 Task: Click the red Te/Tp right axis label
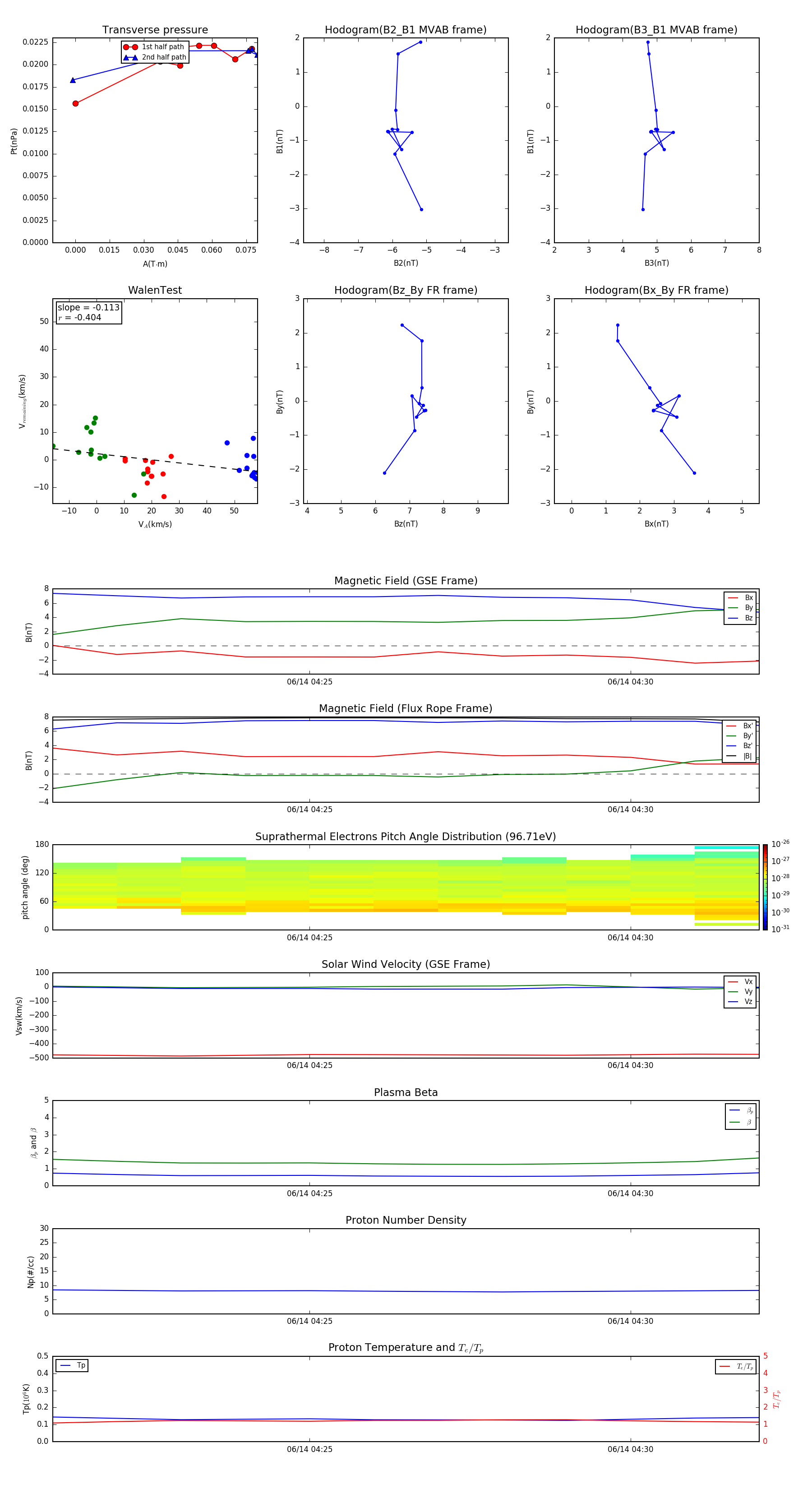coord(777,1399)
